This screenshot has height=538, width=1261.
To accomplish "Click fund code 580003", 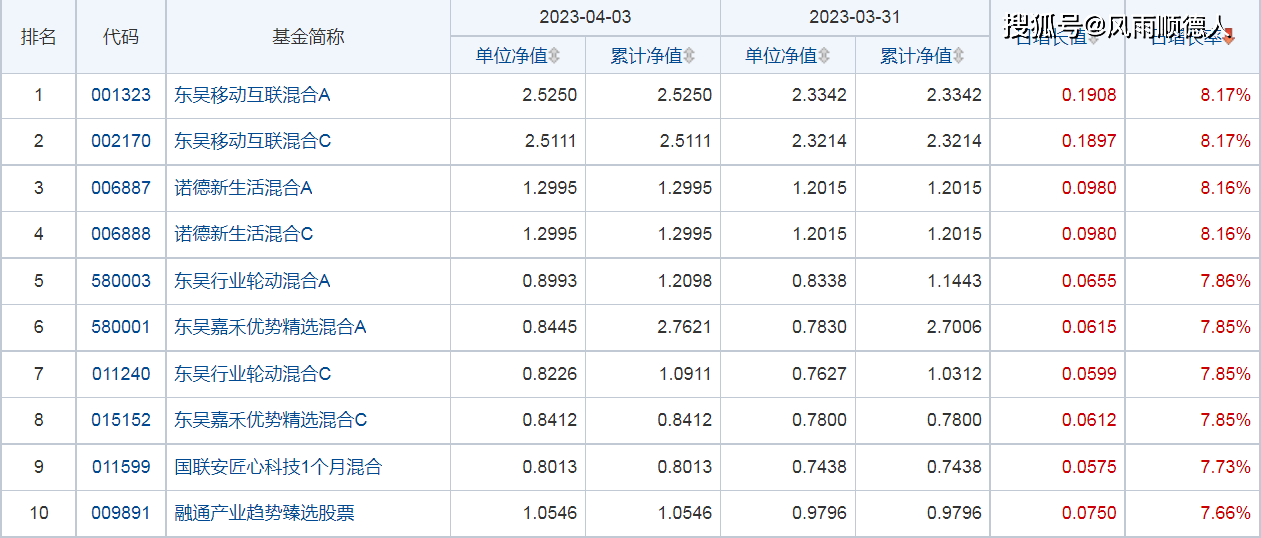I will tap(121, 281).
